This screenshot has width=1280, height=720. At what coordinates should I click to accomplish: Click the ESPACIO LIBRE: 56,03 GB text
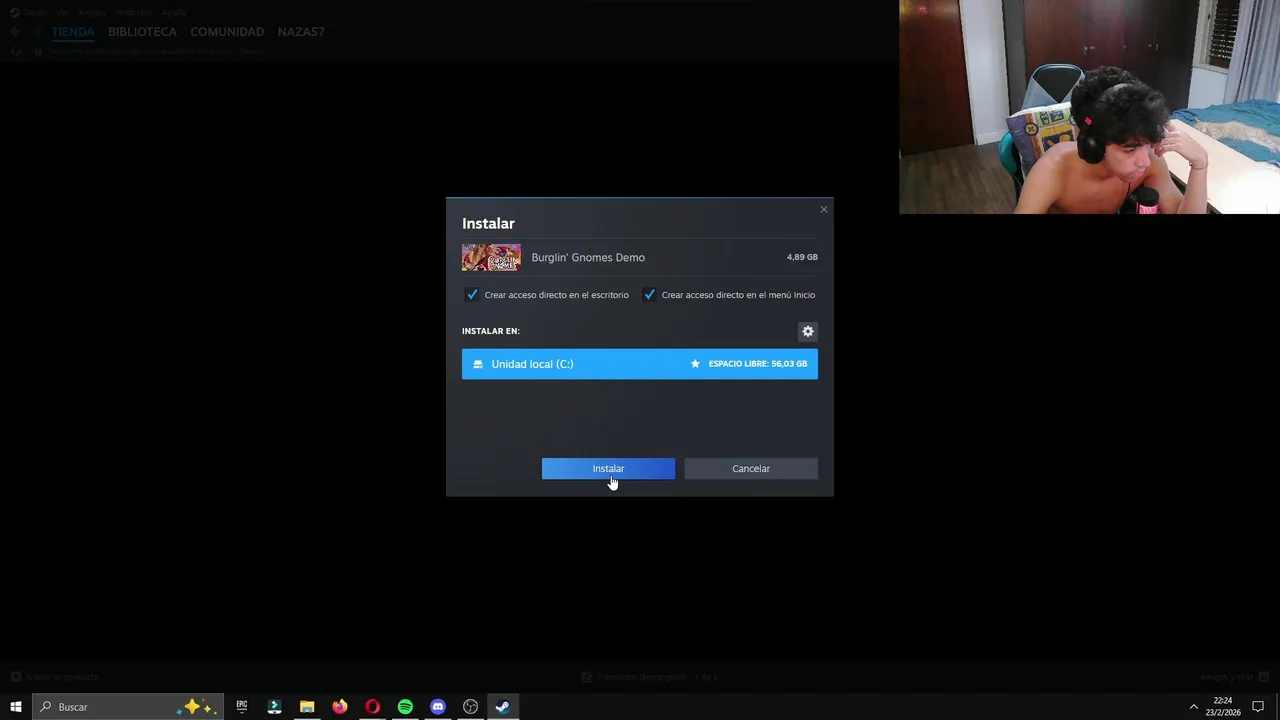[758, 364]
